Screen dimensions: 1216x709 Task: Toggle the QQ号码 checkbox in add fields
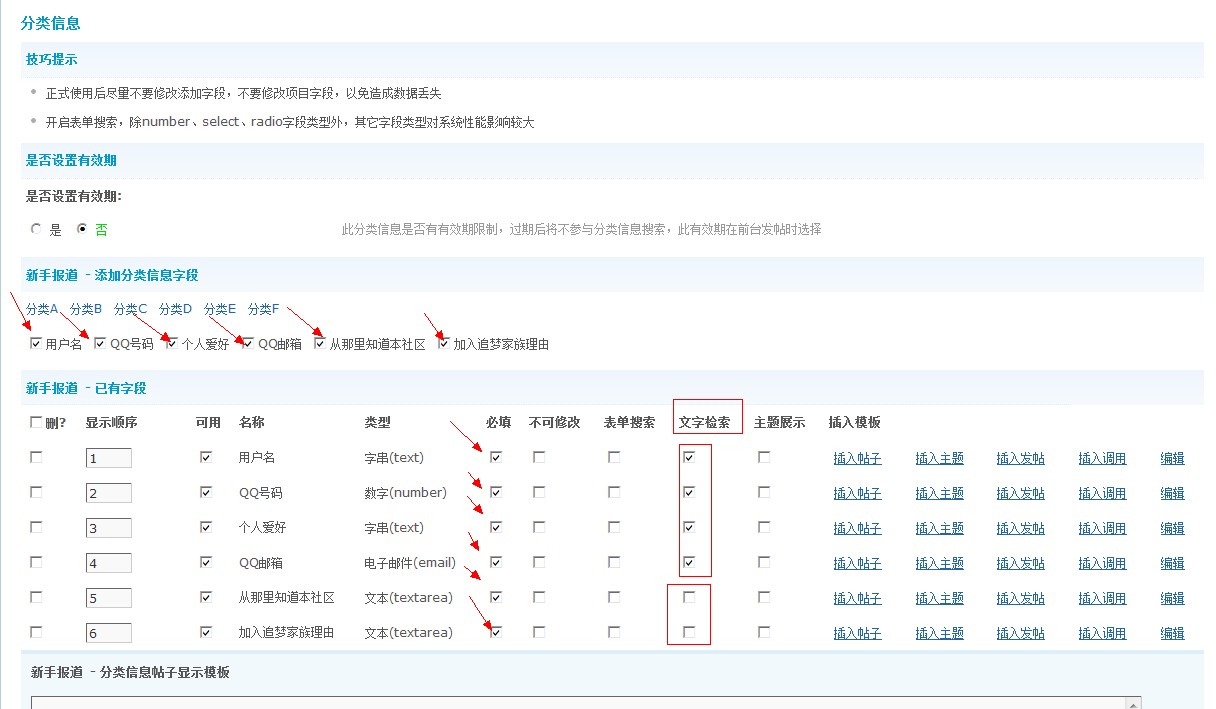click(100, 344)
